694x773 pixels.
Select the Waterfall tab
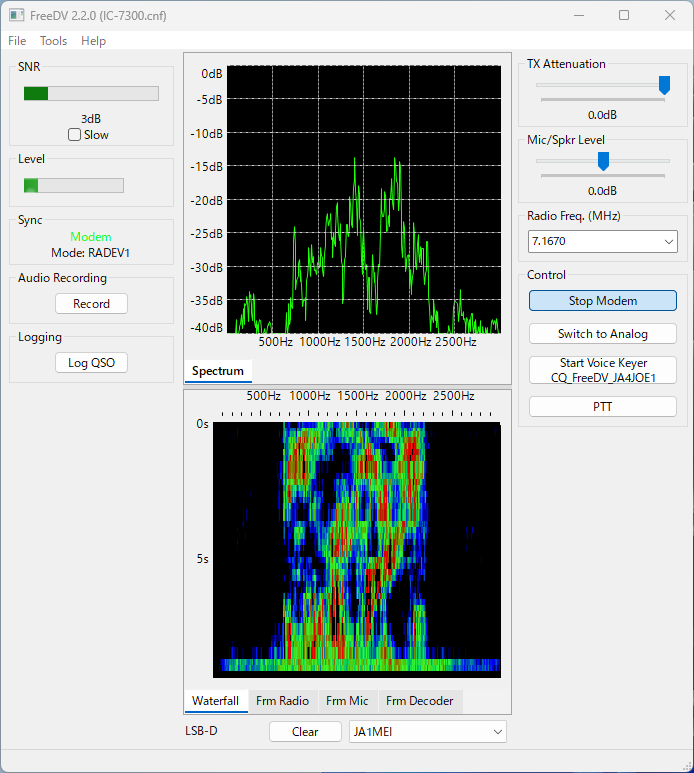tap(215, 701)
